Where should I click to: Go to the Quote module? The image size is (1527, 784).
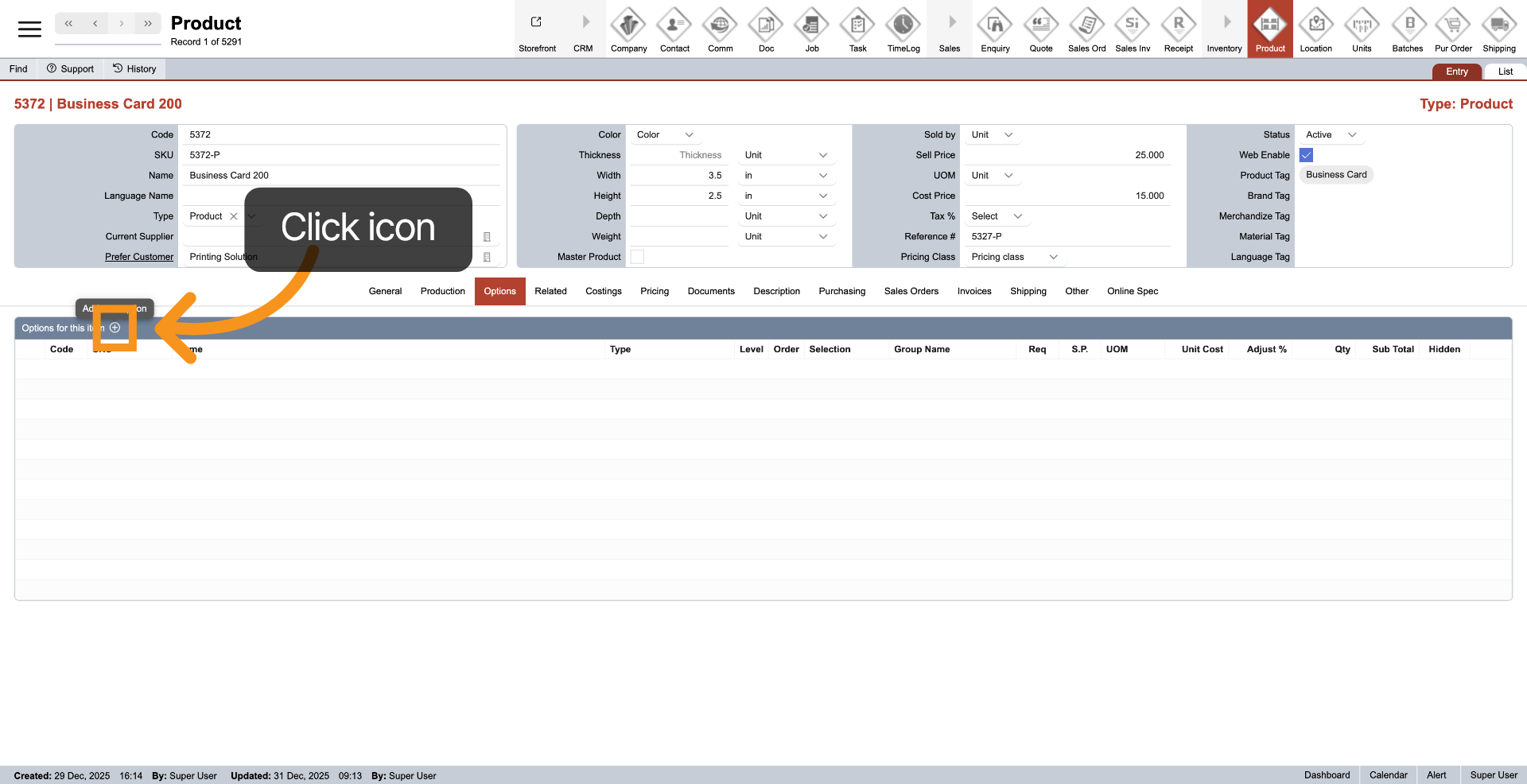(1040, 25)
